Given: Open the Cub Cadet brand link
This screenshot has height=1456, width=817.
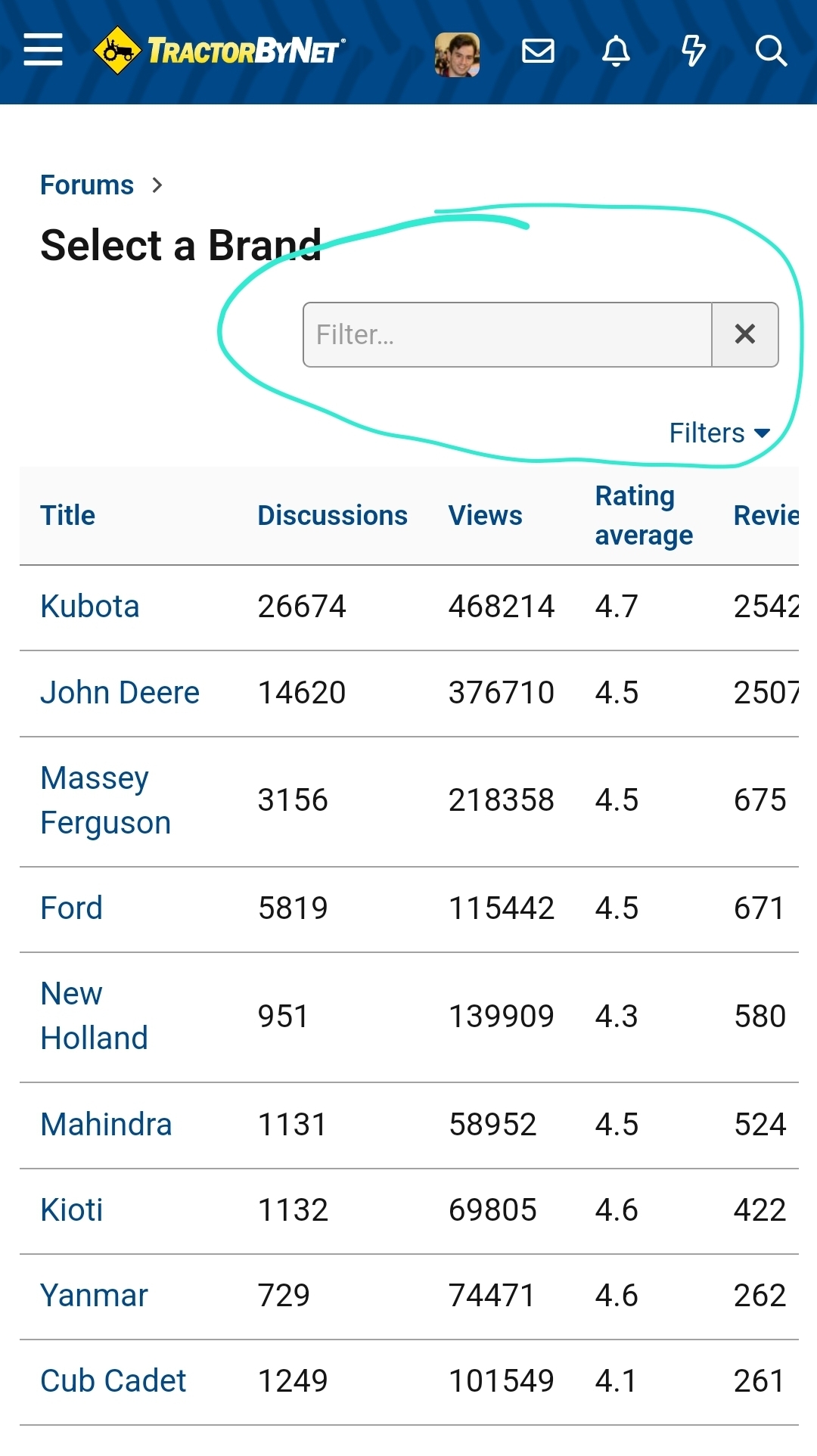Looking at the screenshot, I should coord(113,1381).
